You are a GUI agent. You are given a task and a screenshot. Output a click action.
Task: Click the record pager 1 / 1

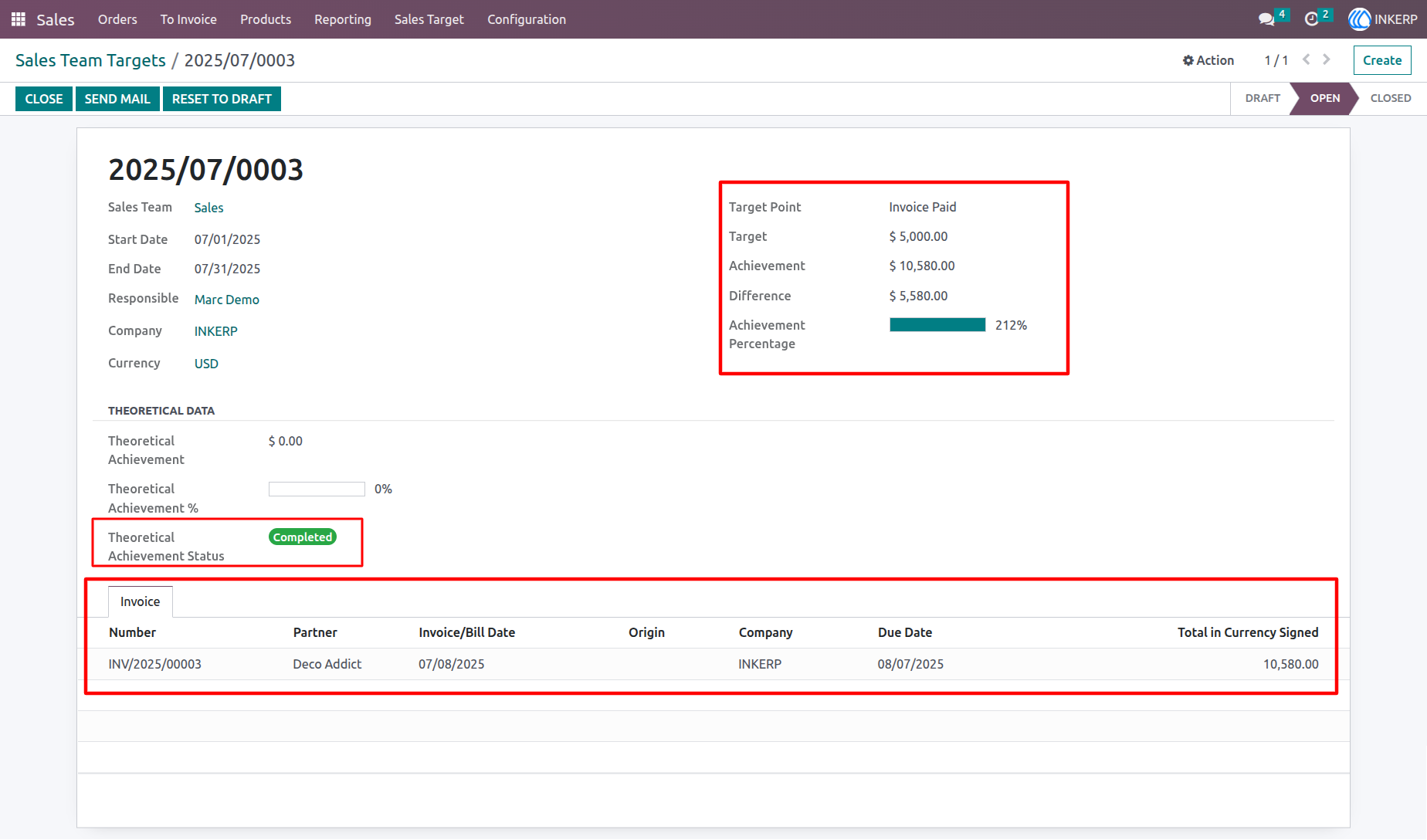(1276, 60)
